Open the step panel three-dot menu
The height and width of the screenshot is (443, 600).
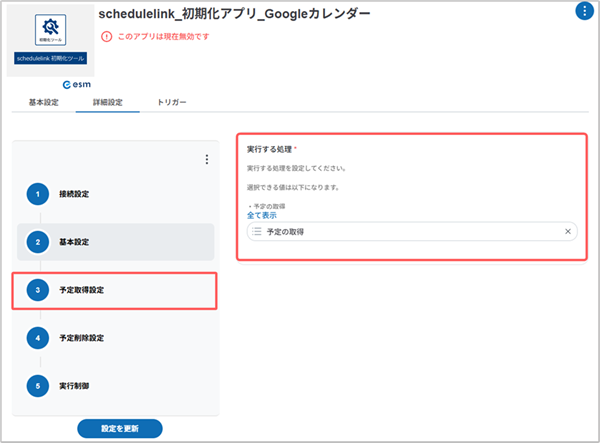[206, 159]
